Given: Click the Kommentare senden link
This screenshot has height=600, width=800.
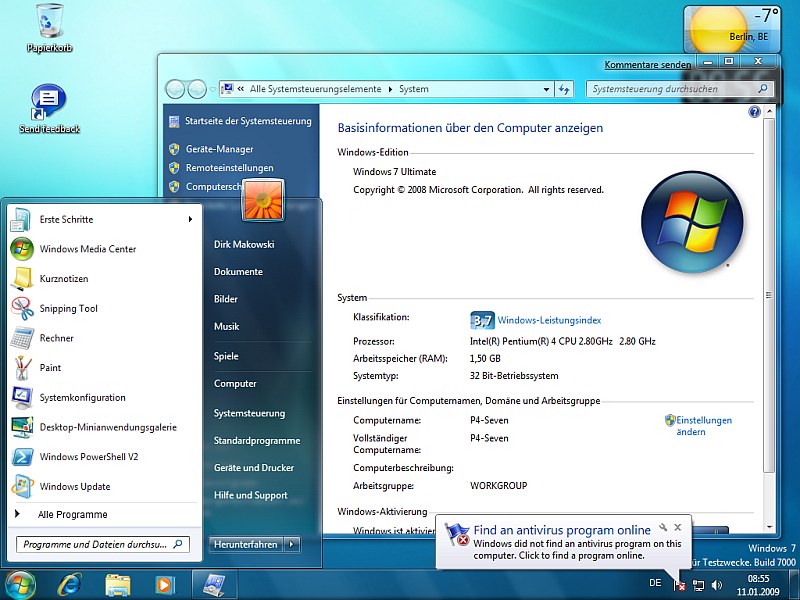Looking at the screenshot, I should (x=648, y=65).
